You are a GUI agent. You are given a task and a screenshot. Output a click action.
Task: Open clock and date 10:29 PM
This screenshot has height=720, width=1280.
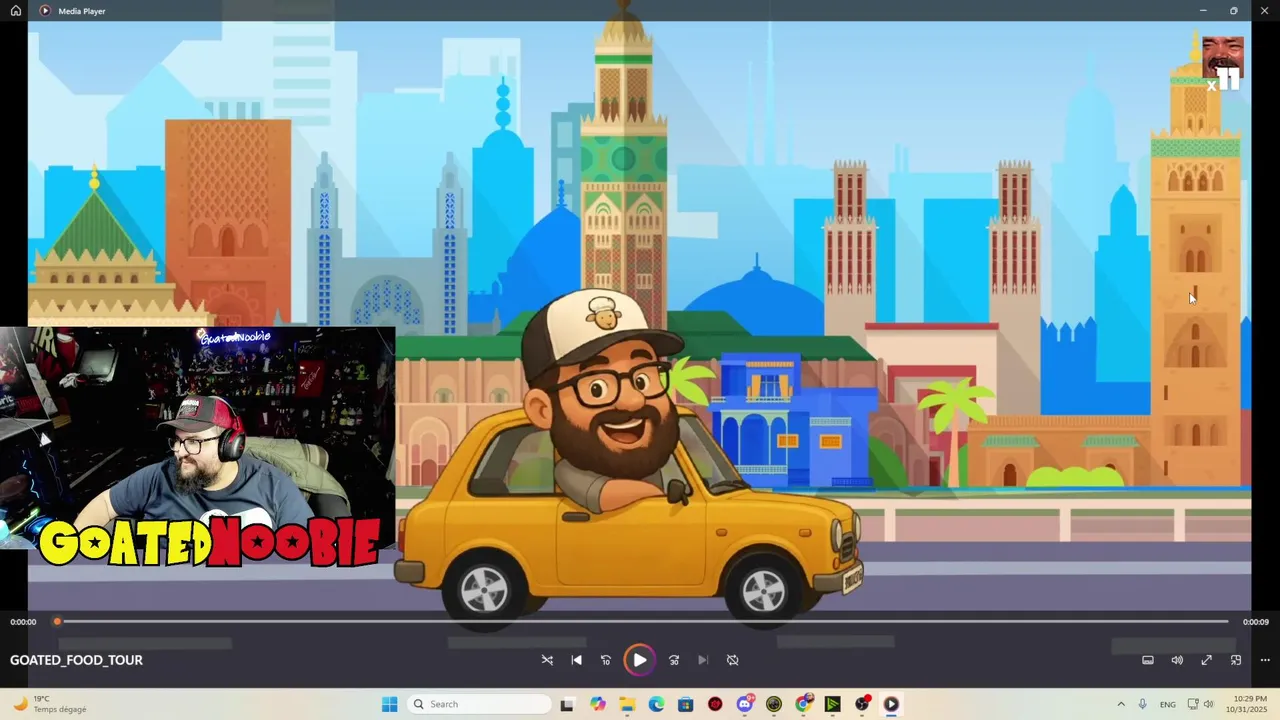click(1249, 704)
